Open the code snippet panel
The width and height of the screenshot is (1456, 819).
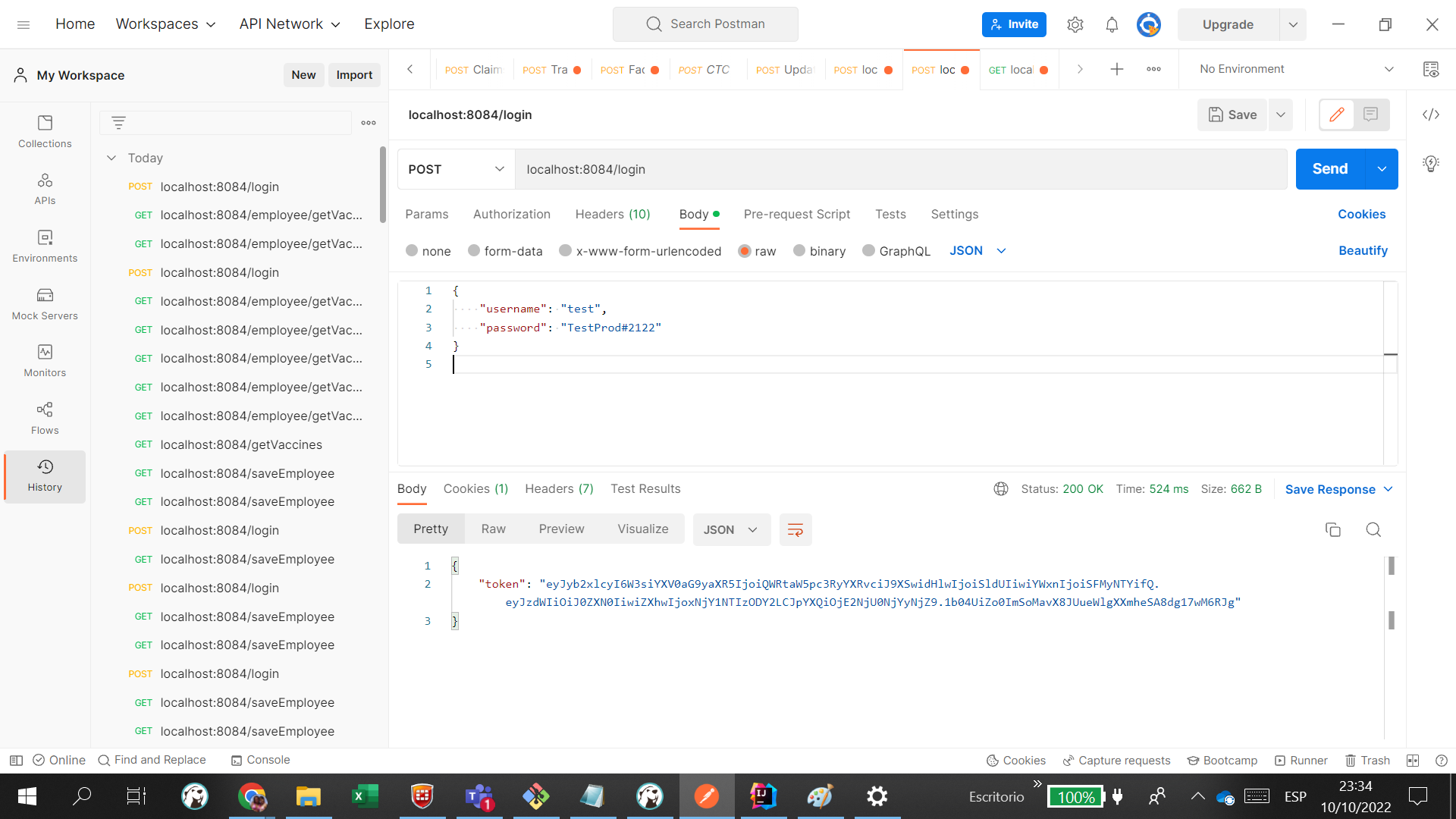click(x=1431, y=115)
